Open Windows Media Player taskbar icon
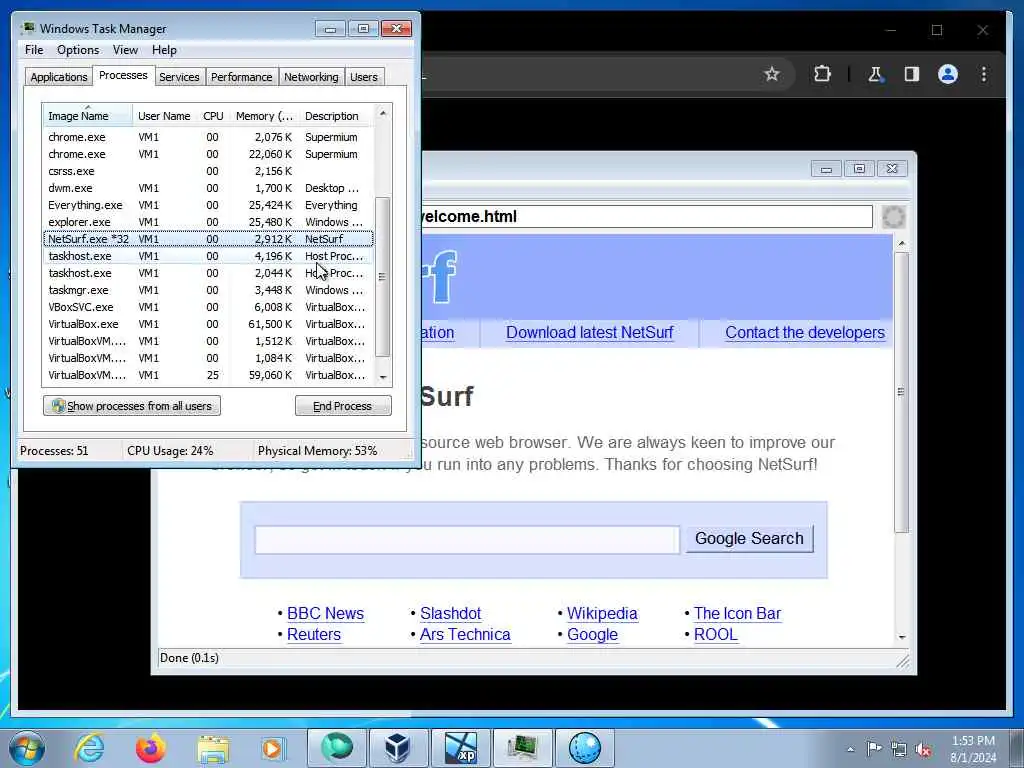The height and width of the screenshot is (768, 1024). point(273,748)
